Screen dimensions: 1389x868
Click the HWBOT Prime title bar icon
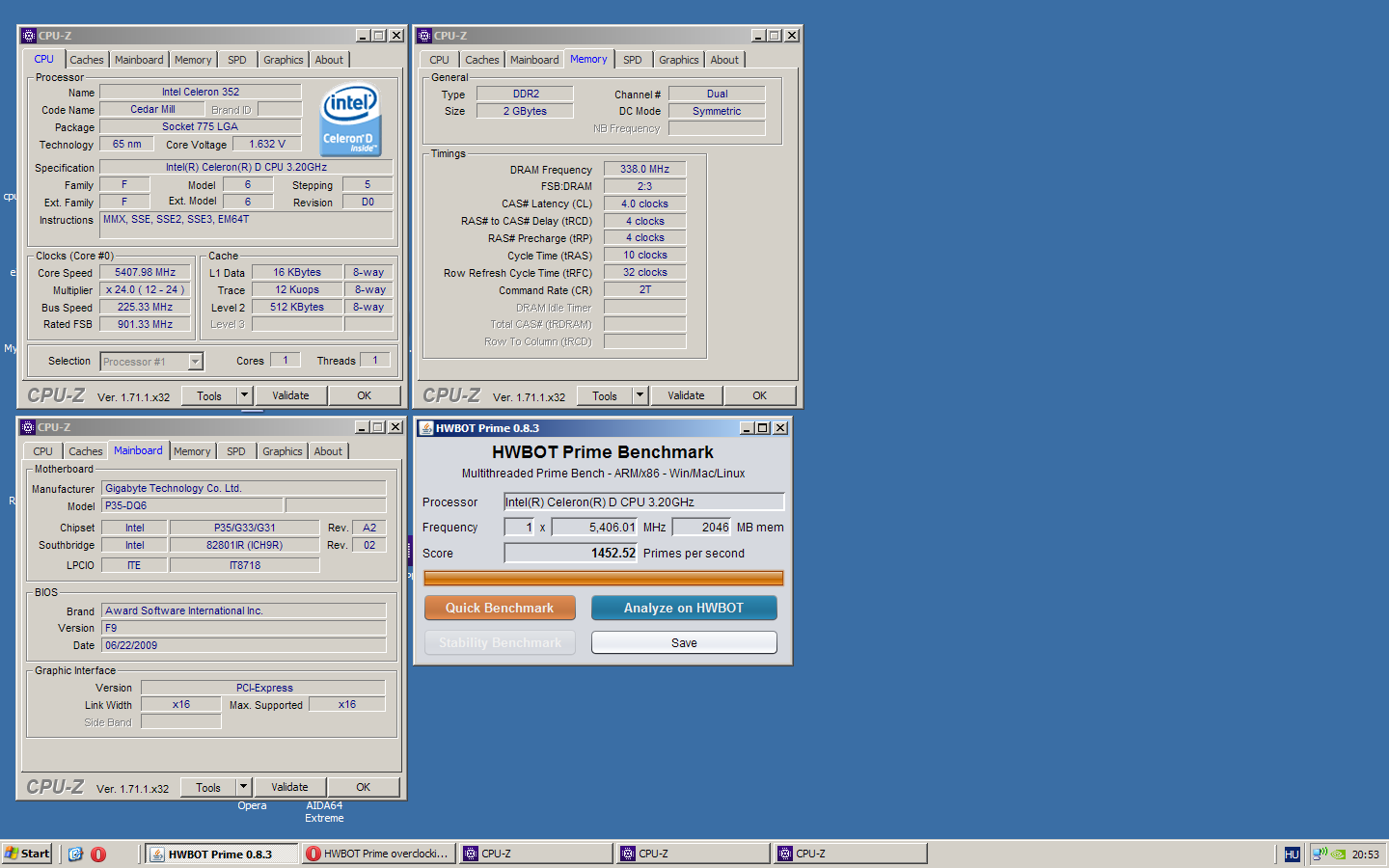tap(425, 428)
